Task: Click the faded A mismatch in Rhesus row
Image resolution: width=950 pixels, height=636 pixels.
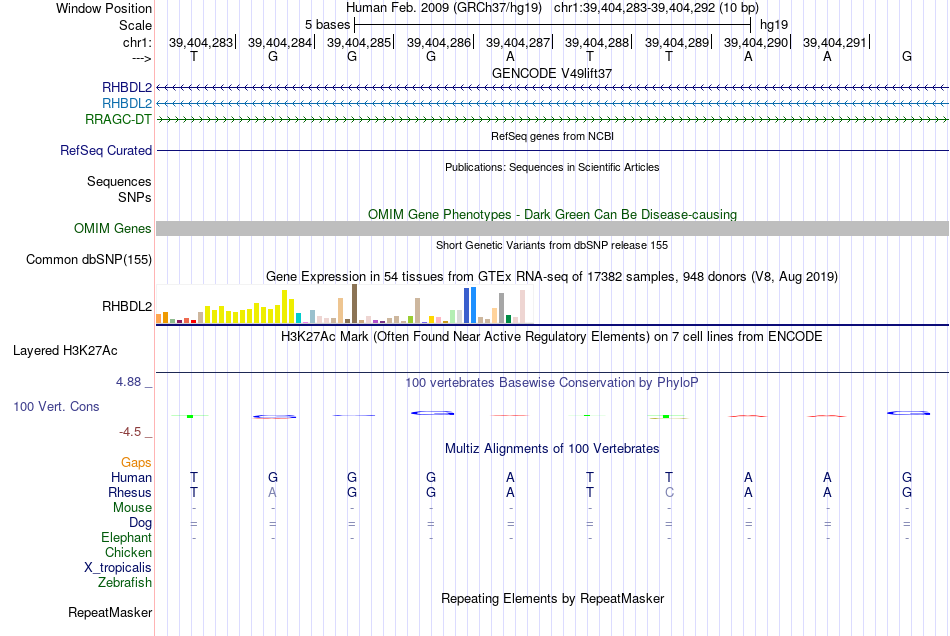Action: [273, 492]
